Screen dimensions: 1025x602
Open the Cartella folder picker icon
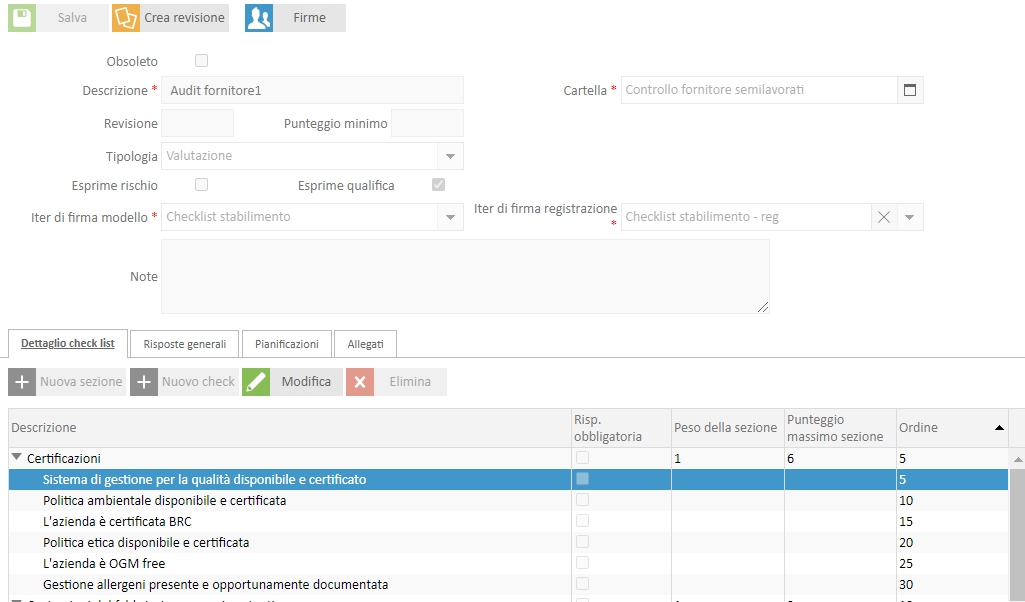click(x=910, y=90)
